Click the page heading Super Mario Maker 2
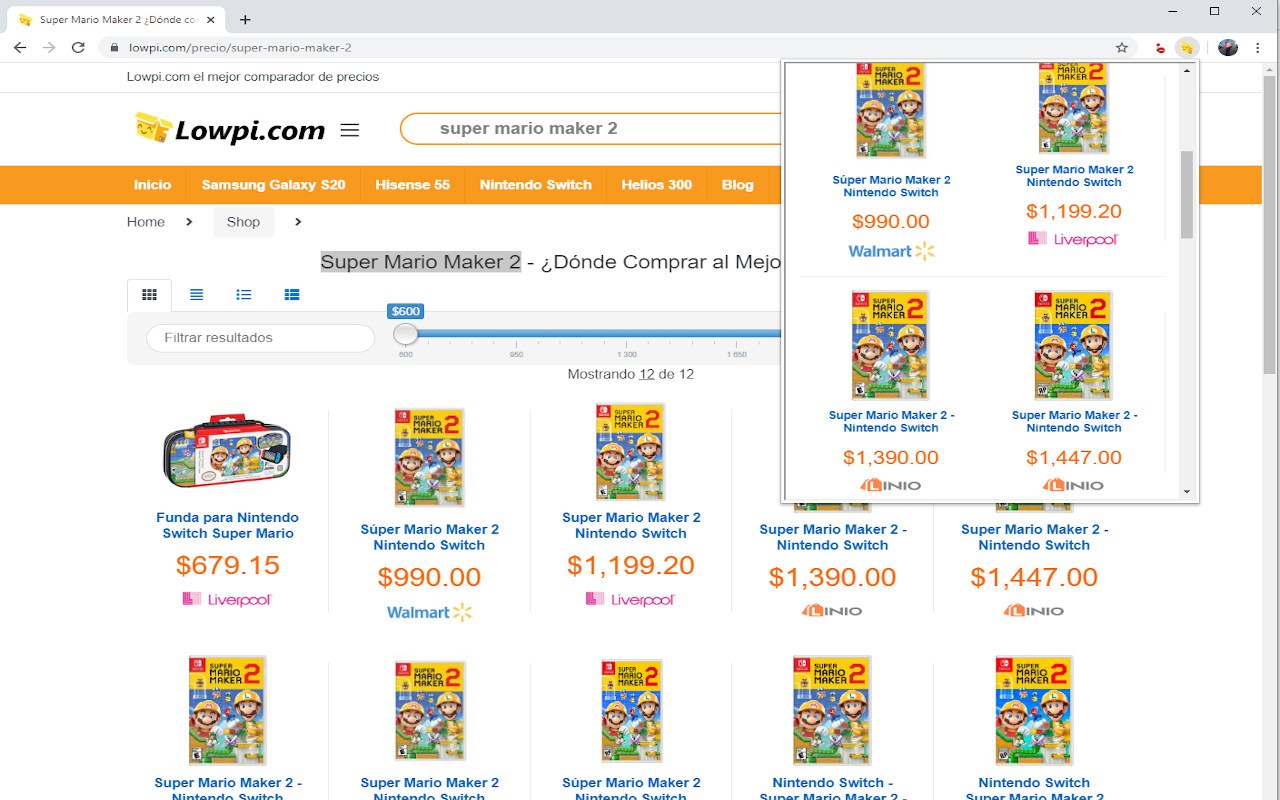 (420, 262)
